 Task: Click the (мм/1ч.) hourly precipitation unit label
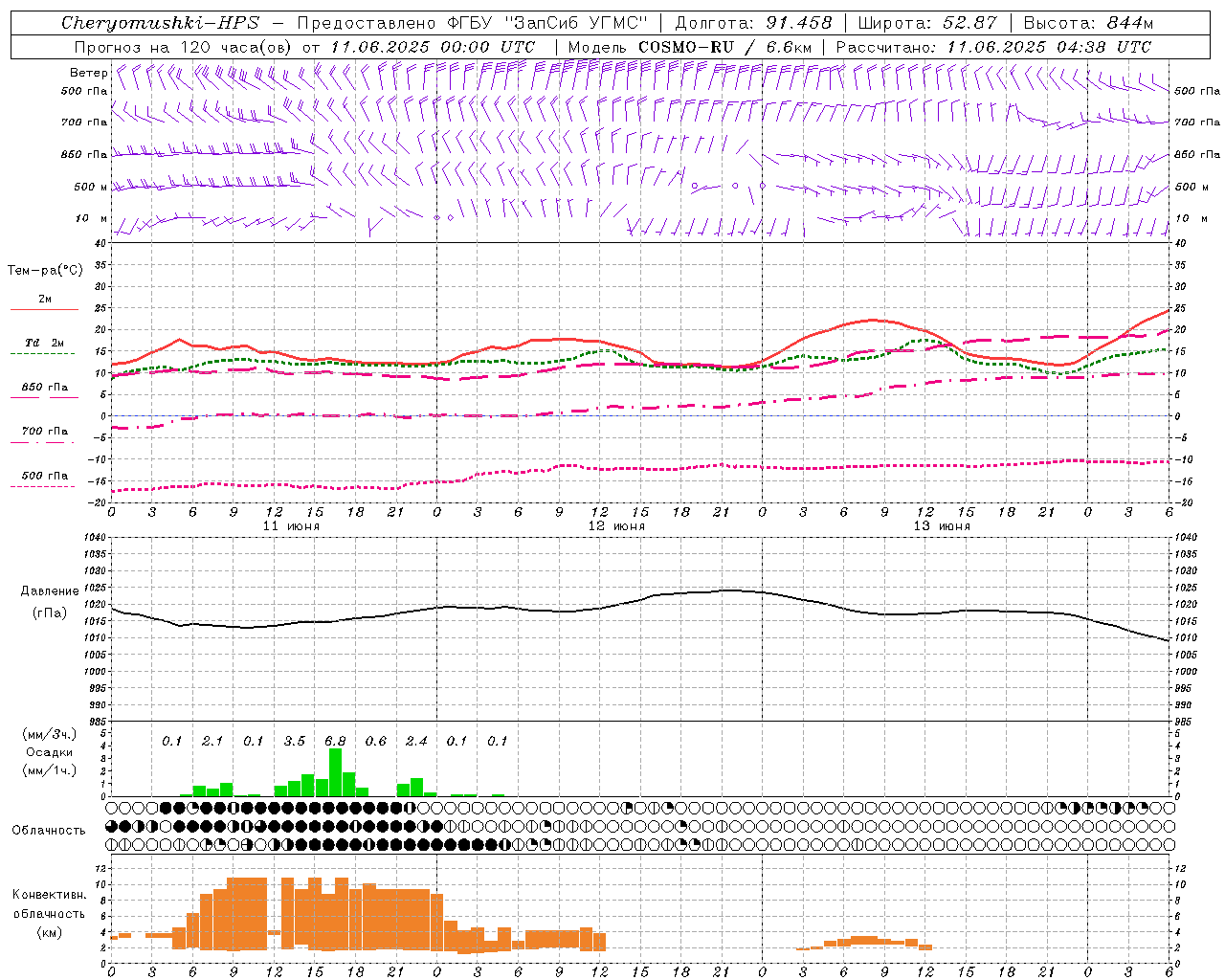[x=50, y=770]
